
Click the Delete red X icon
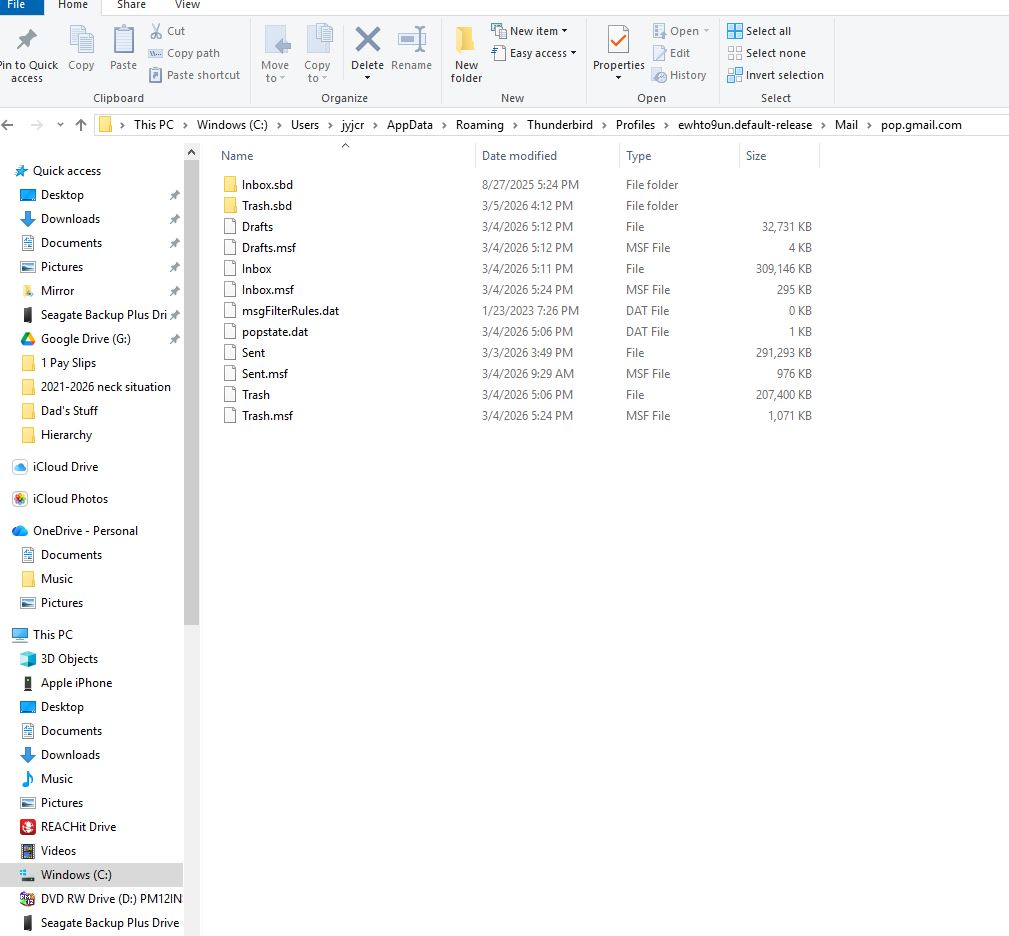click(367, 39)
